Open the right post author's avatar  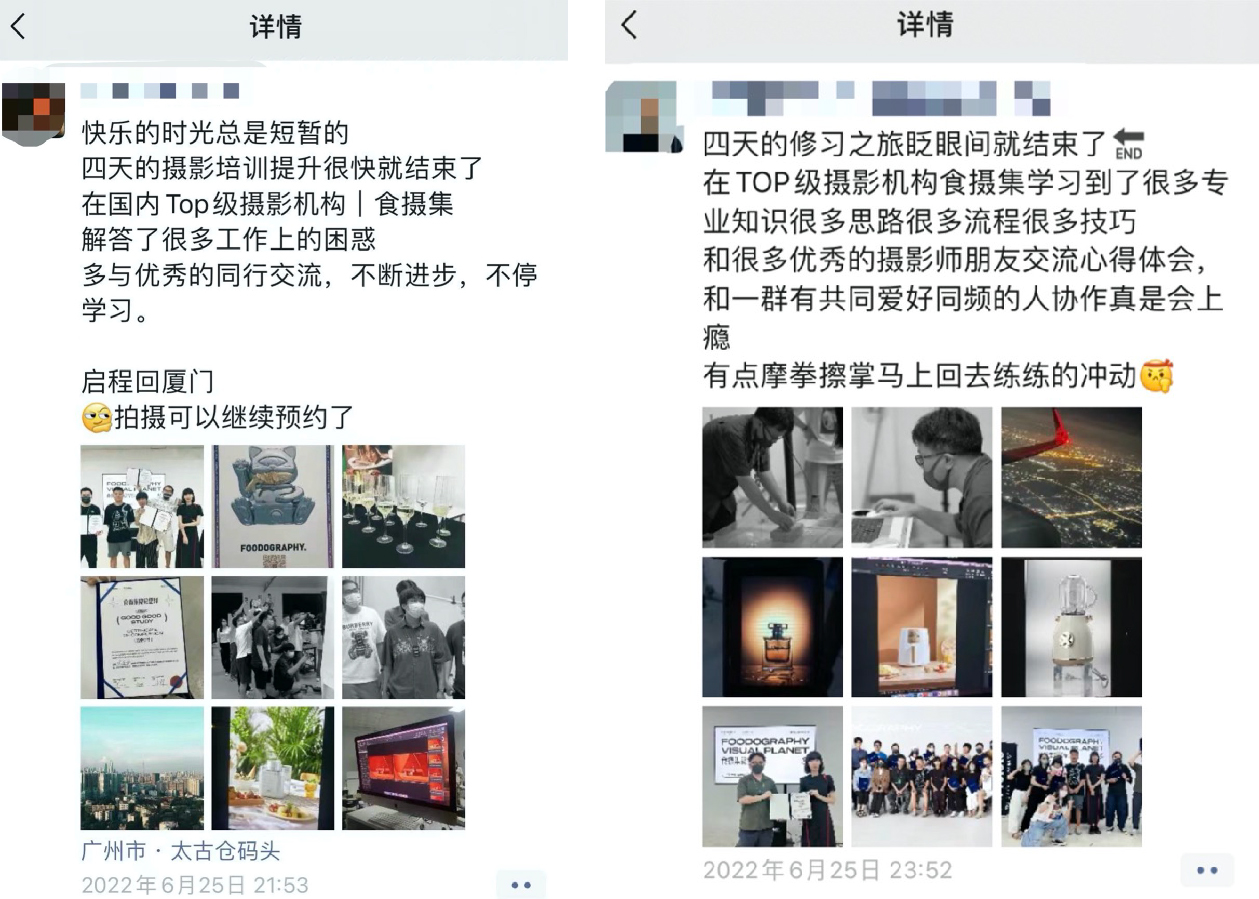click(x=642, y=117)
